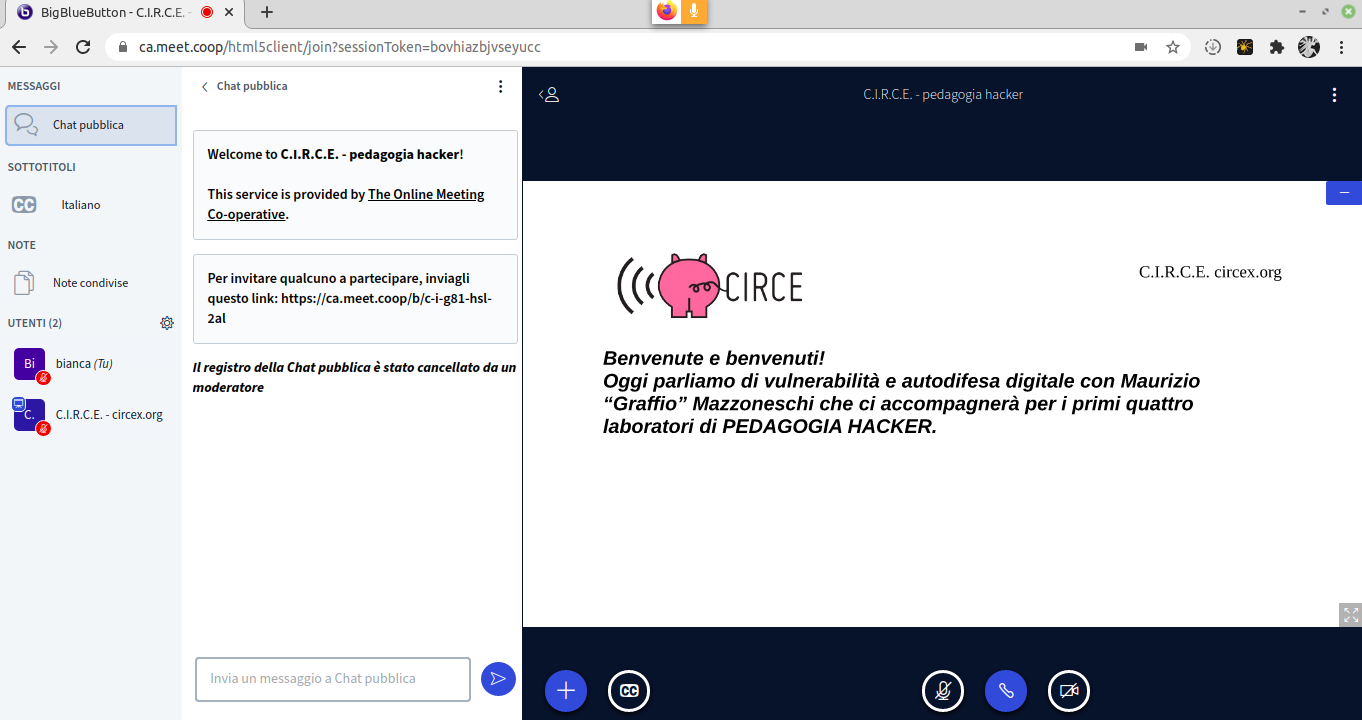Screen dimensions: 1362x720
Task: Open camera permission indicator in address bar
Action: tap(1141, 47)
